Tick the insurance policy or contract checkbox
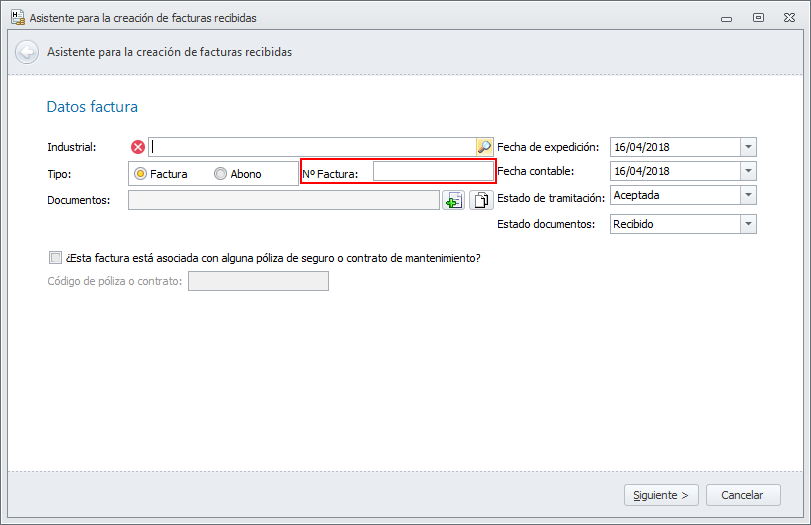 (x=55, y=258)
